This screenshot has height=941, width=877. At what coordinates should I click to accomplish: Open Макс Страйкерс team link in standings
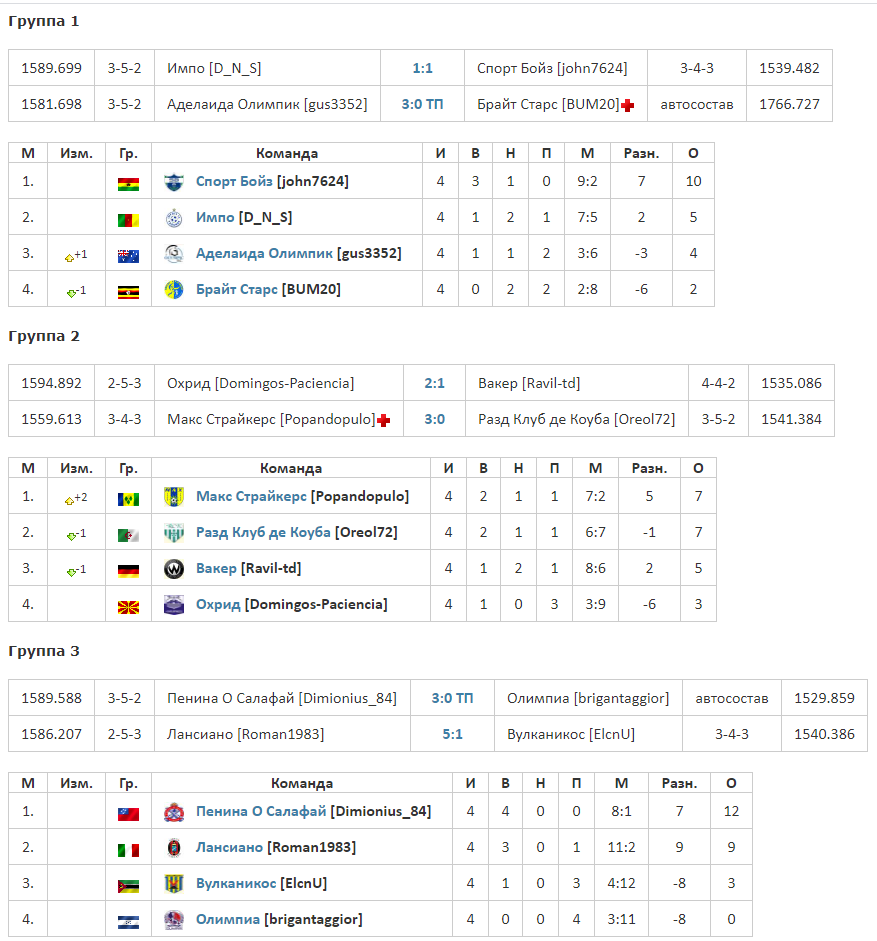tap(252, 496)
